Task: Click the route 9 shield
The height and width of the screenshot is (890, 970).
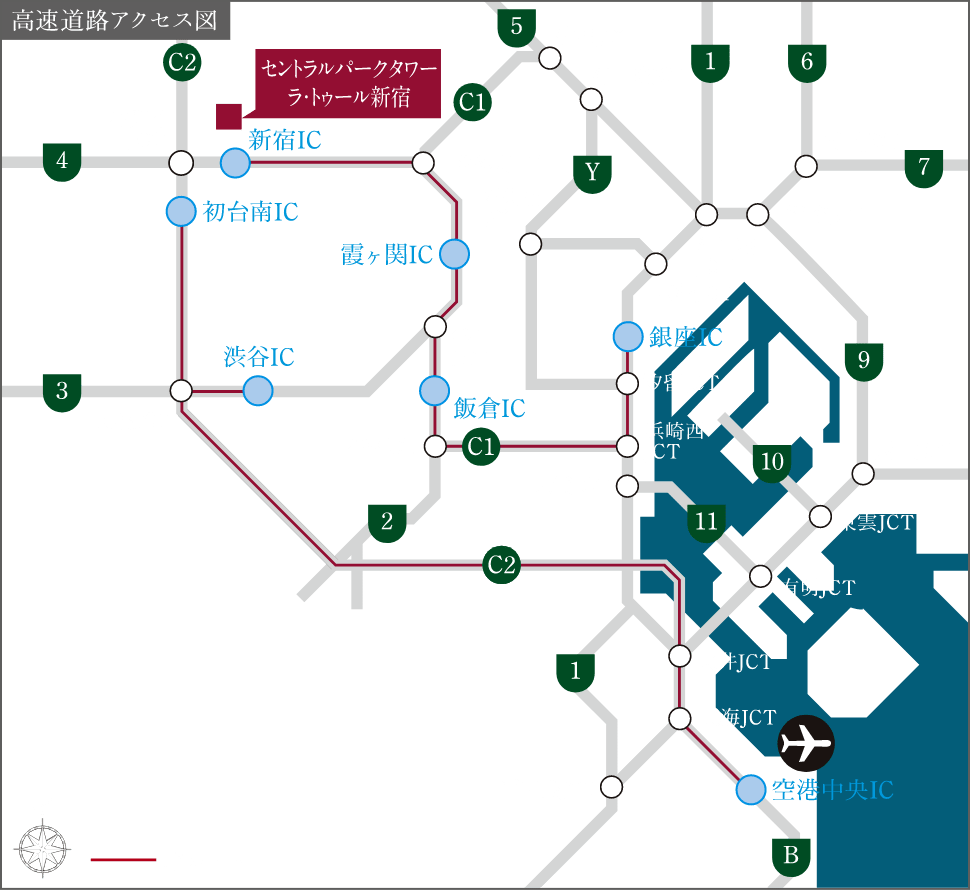Action: [864, 362]
